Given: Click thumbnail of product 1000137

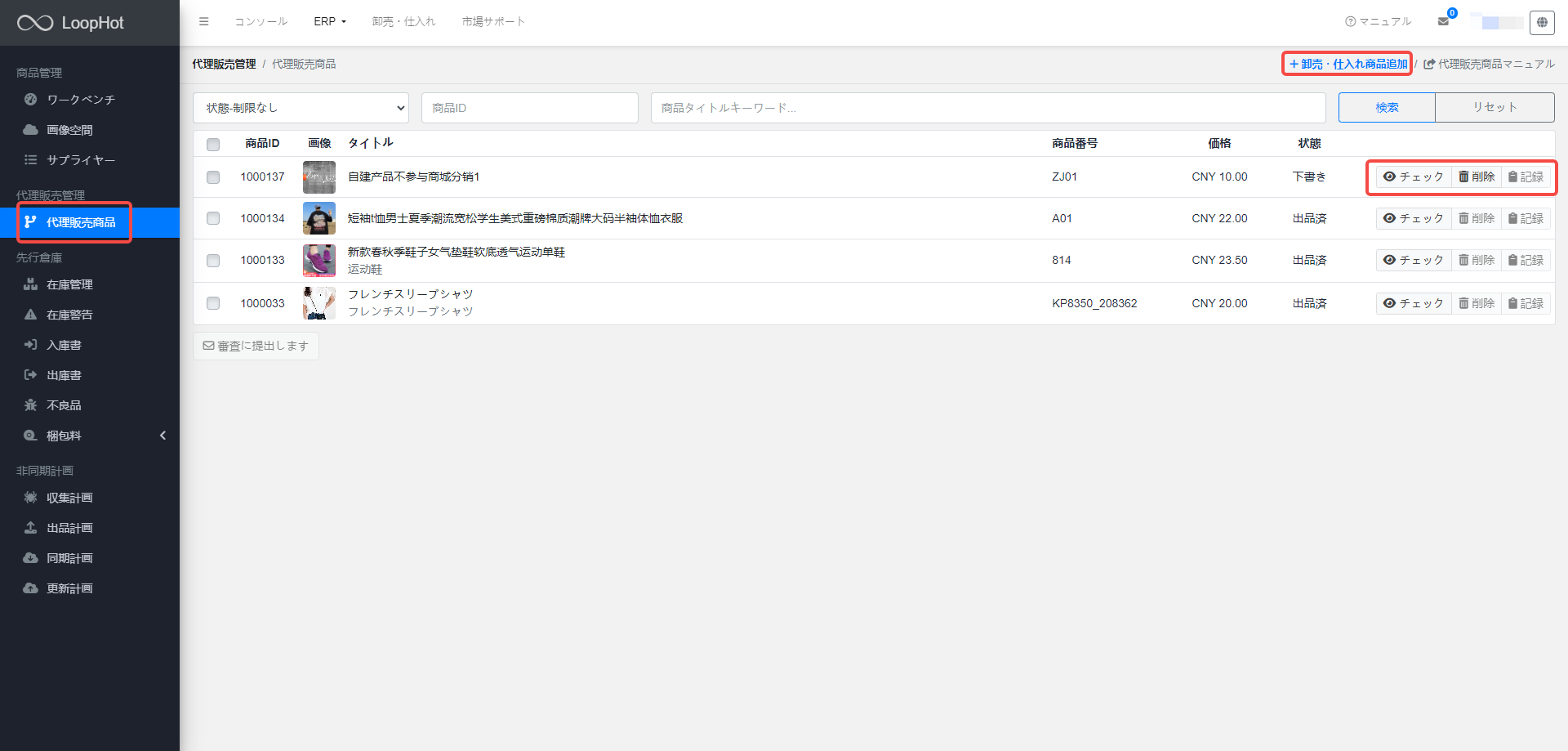Looking at the screenshot, I should [x=319, y=177].
